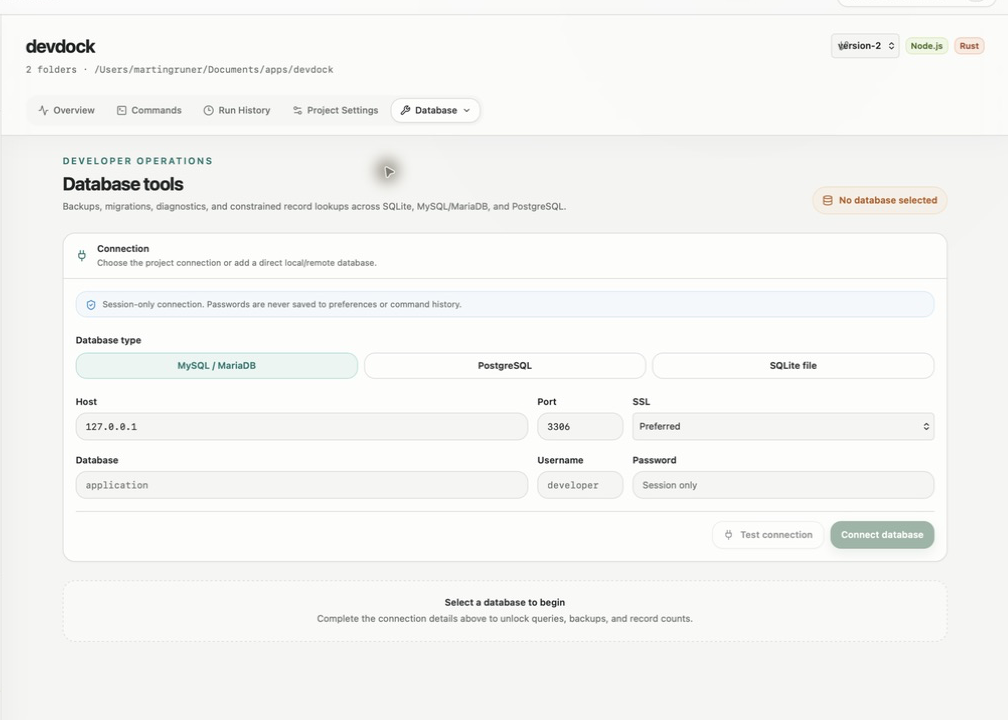Screen dimensions: 1008x720
Task: Click the Overview activity pulse icon
Action: [x=43, y=111]
